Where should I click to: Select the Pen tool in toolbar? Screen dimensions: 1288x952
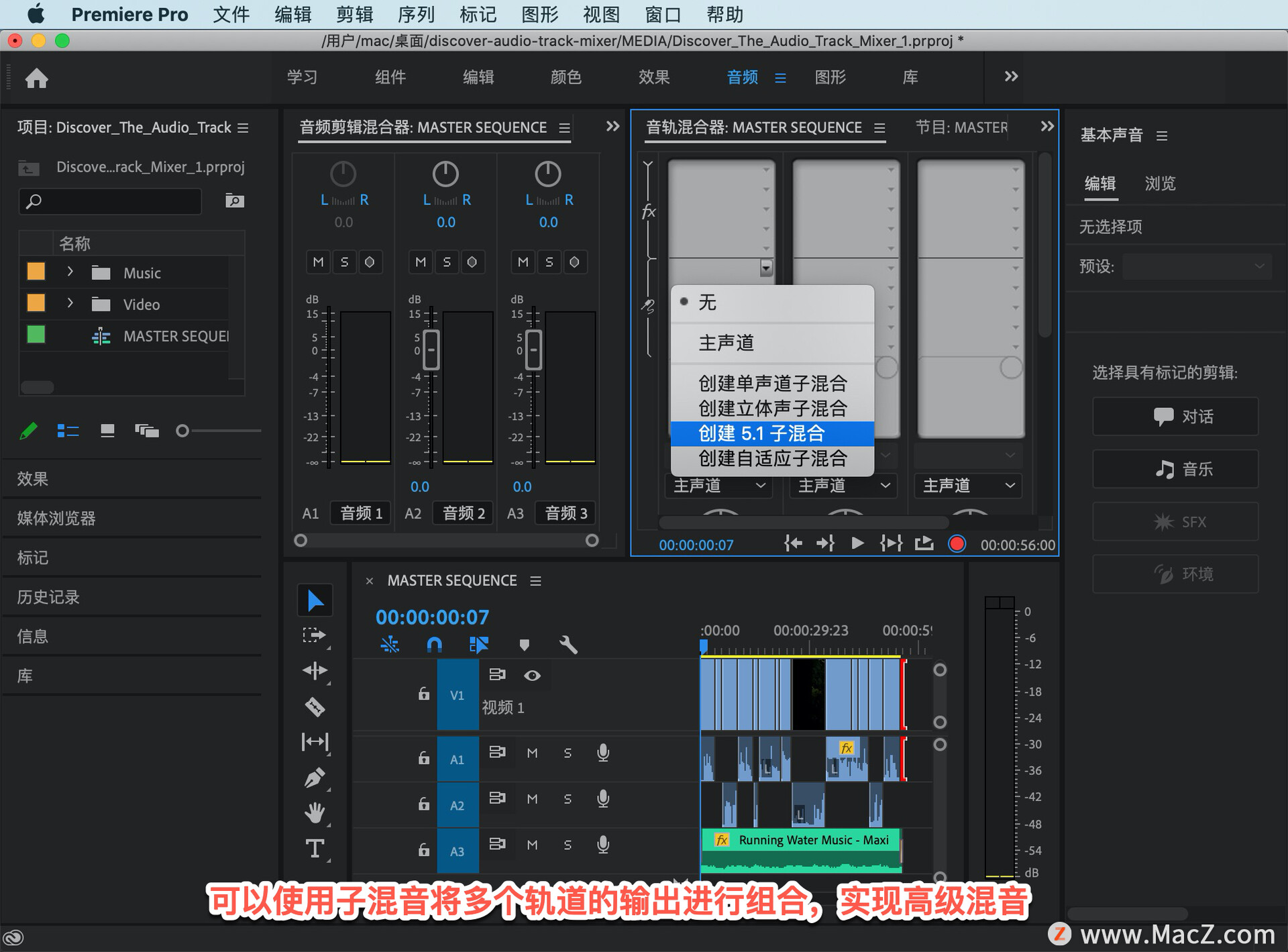tap(315, 778)
